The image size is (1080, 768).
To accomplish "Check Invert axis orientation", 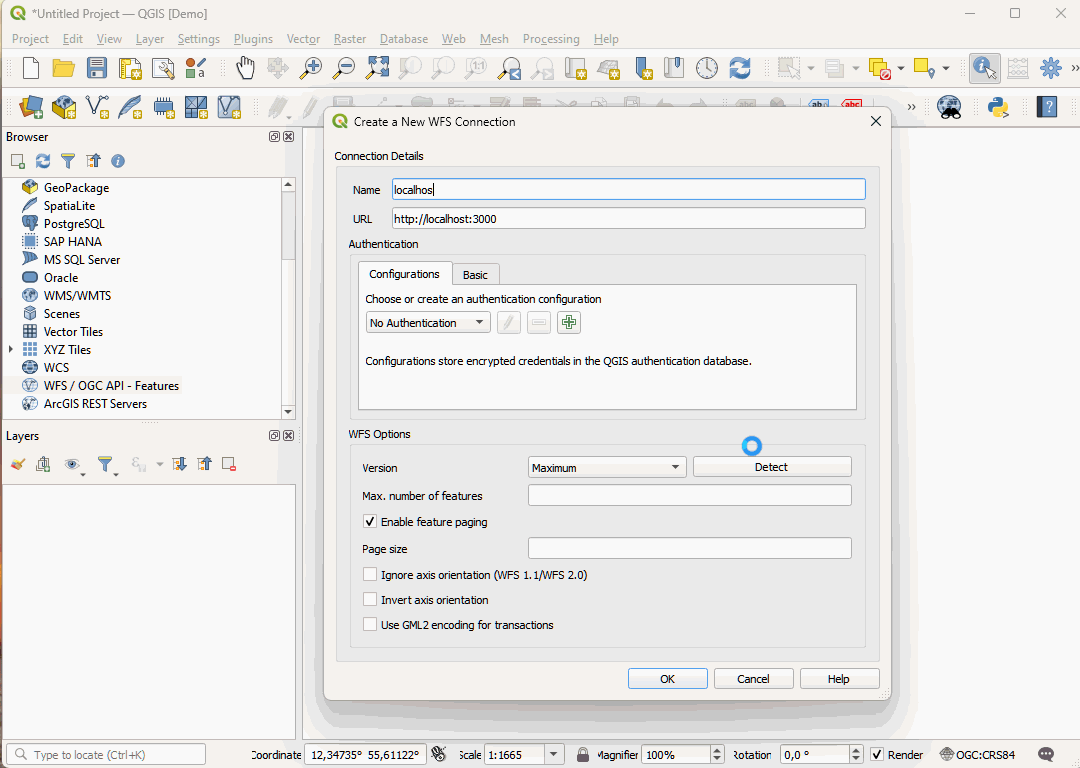I will 370,599.
